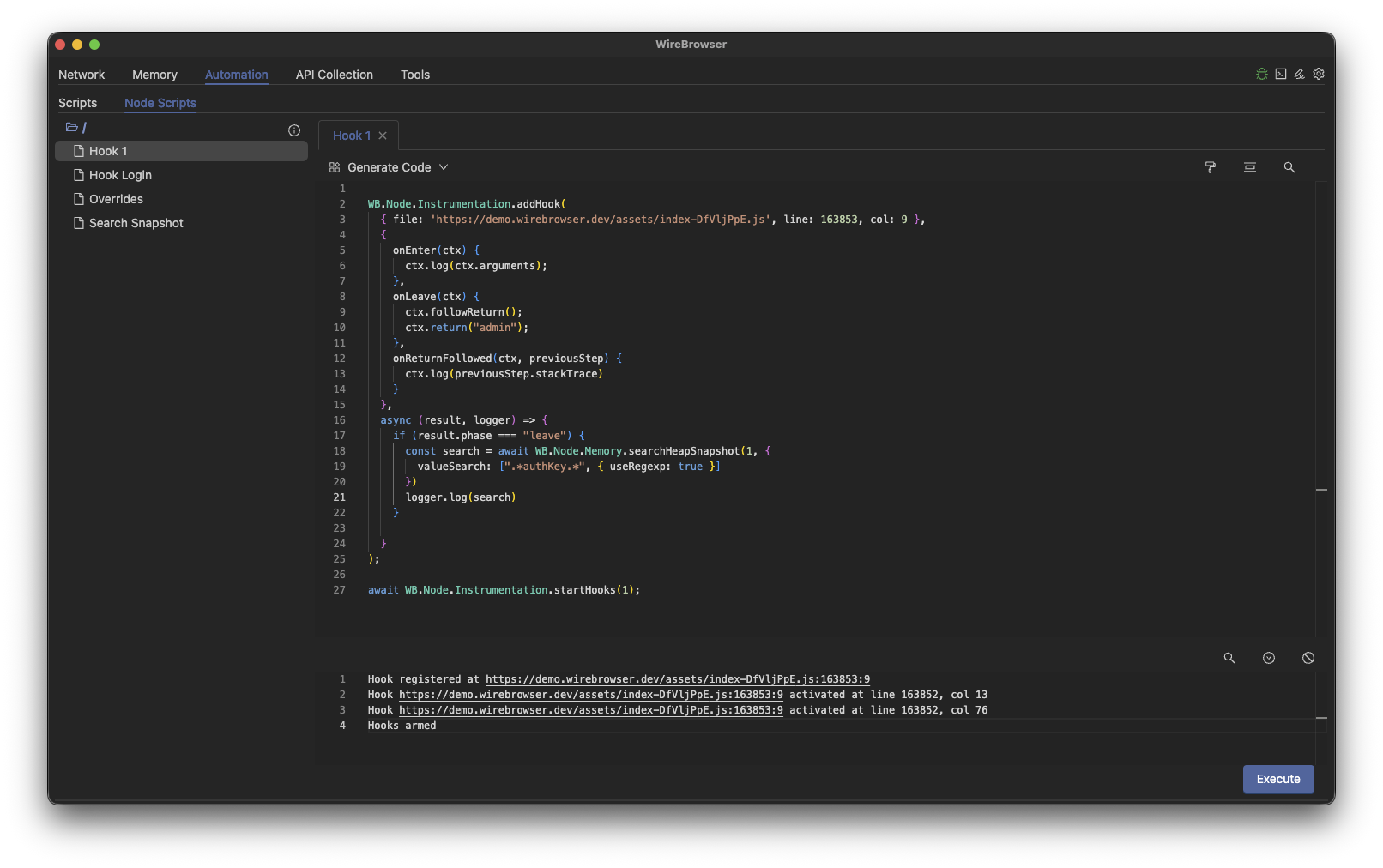Open the hook URL in 'col 76' output line

(x=591, y=710)
